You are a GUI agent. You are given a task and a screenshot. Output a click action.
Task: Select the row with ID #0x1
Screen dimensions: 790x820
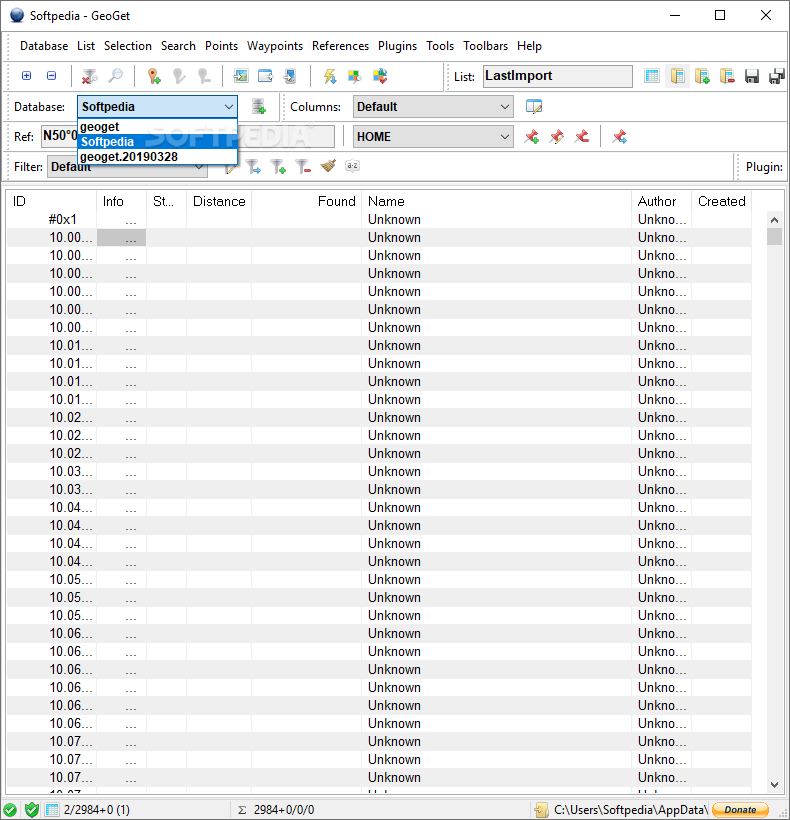point(379,220)
